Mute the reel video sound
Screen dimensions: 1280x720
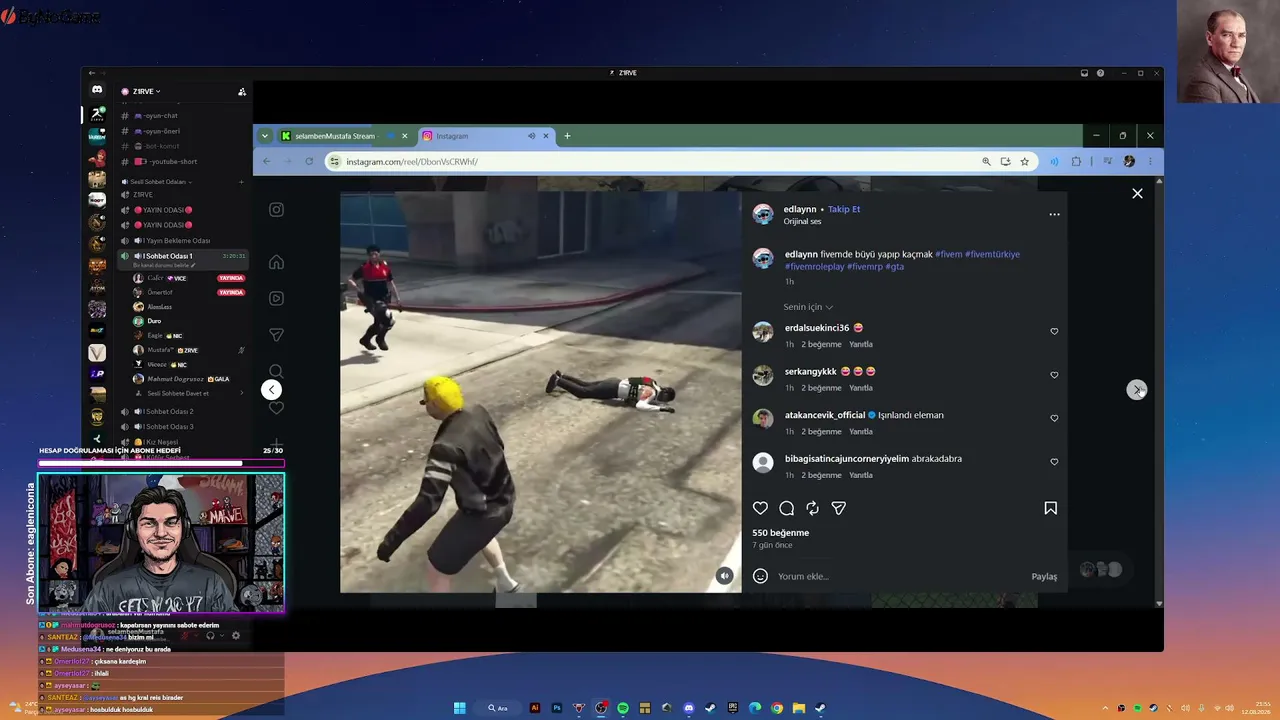(x=724, y=575)
